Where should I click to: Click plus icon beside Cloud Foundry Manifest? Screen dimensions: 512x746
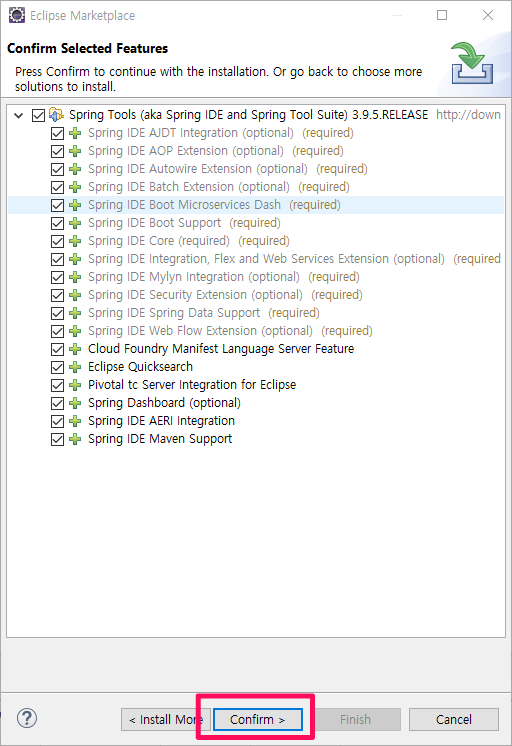point(75,349)
